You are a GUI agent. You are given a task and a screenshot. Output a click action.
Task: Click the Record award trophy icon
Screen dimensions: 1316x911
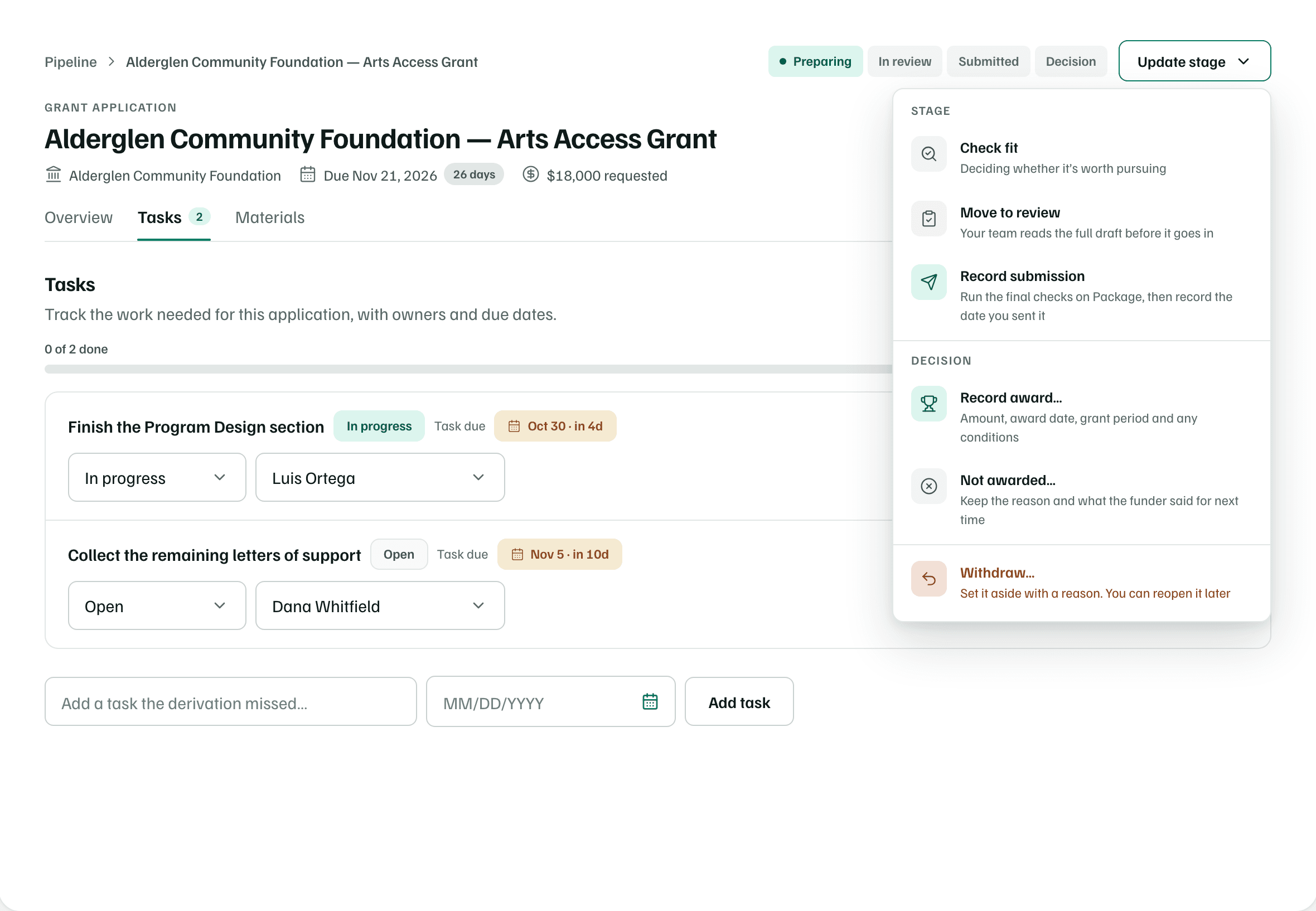click(x=928, y=404)
